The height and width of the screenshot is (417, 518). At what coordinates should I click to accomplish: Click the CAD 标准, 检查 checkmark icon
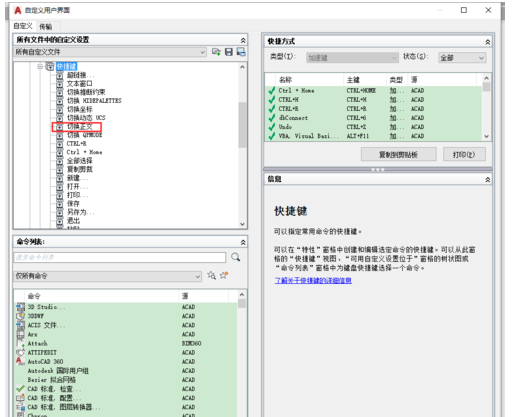pyautogui.click(x=20, y=389)
